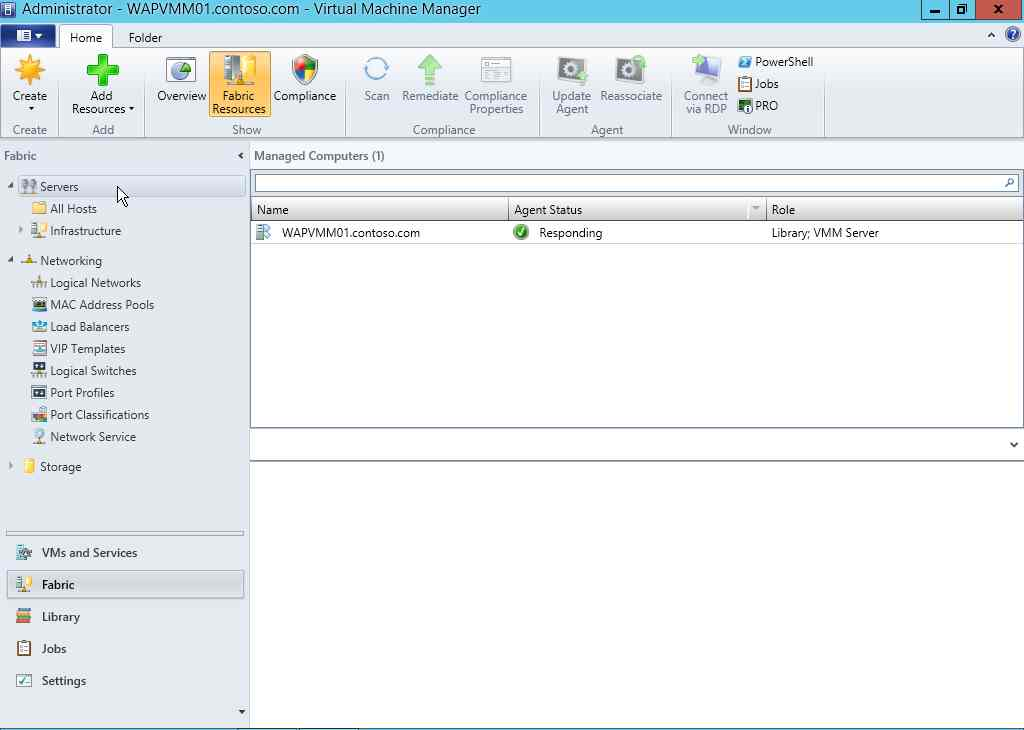Go to Jobs workspace

coord(125,649)
